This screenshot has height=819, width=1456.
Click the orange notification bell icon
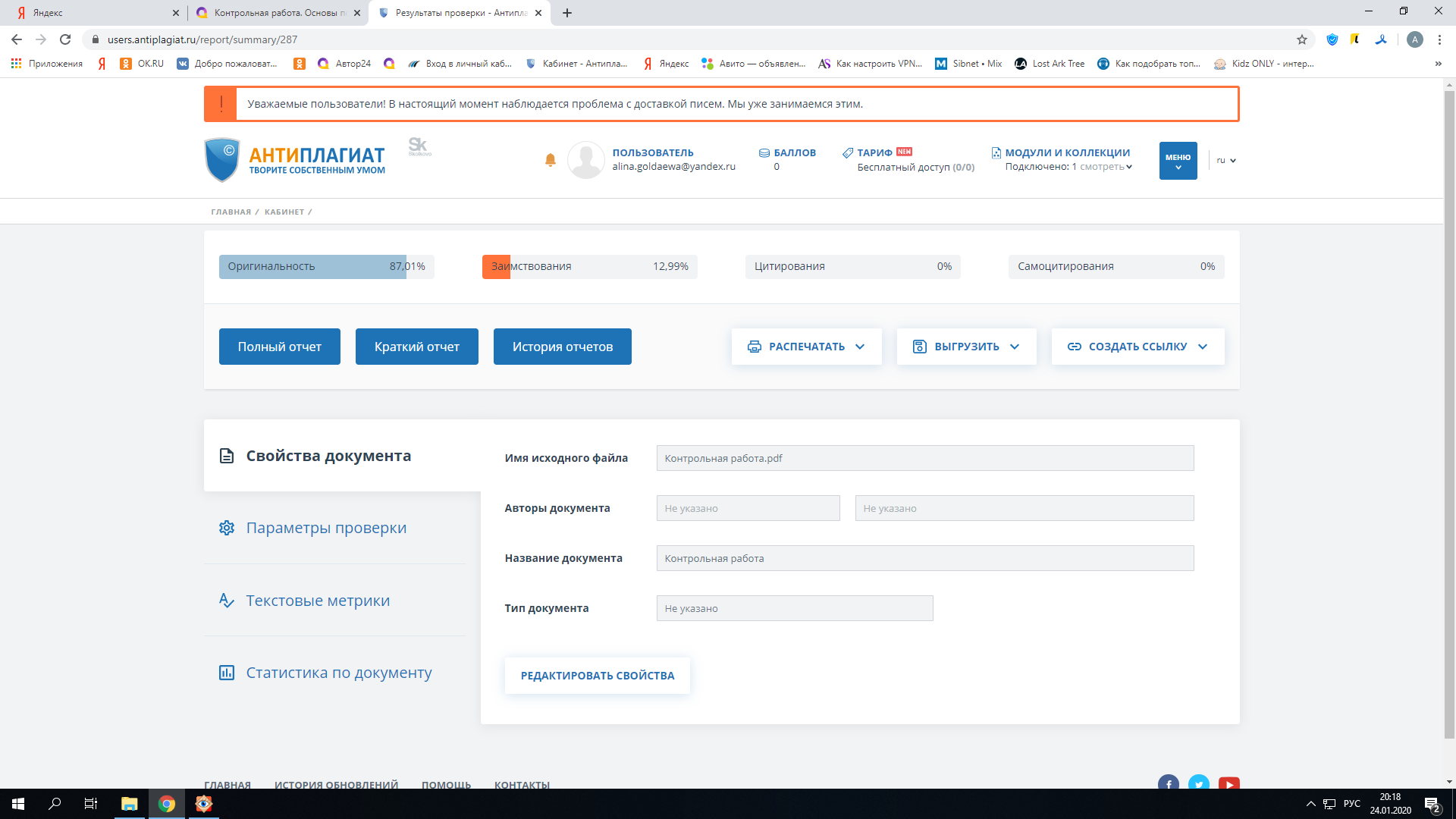(x=551, y=160)
